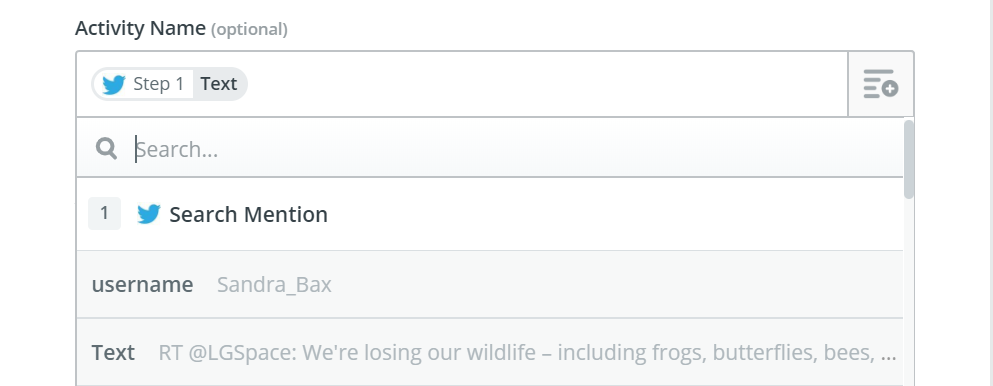Select the Step 1 Text pill
Screen dimensions: 993x386
169,84
